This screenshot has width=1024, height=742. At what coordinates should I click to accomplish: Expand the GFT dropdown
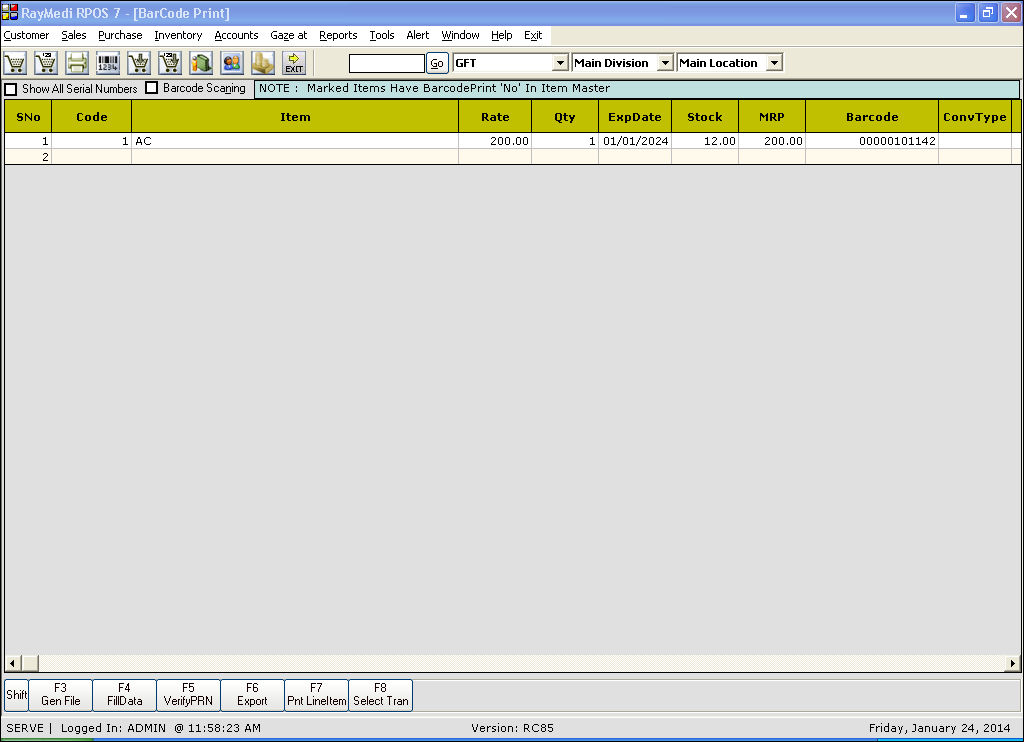[x=560, y=63]
